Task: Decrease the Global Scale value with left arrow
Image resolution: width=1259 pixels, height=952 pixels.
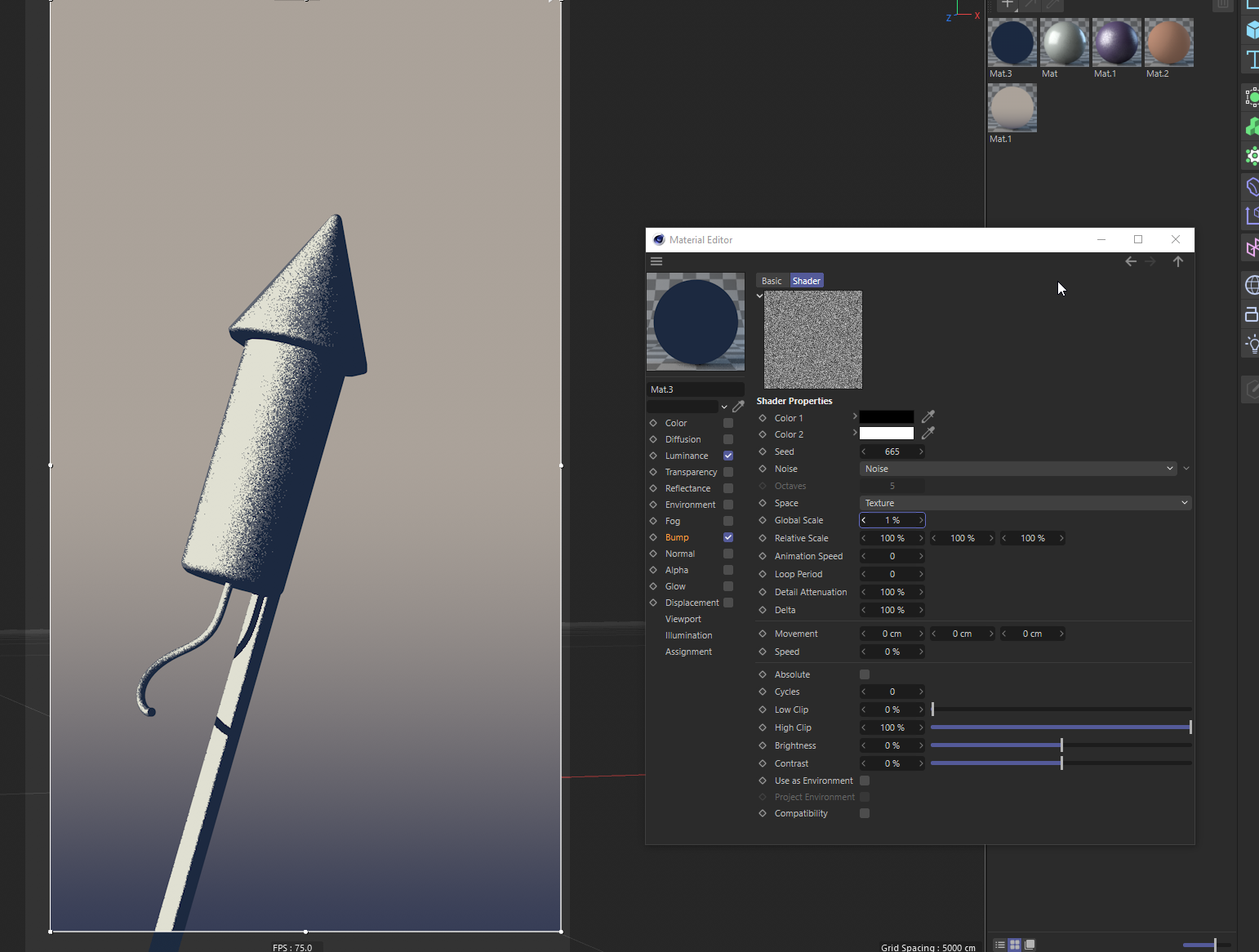Action: click(864, 520)
